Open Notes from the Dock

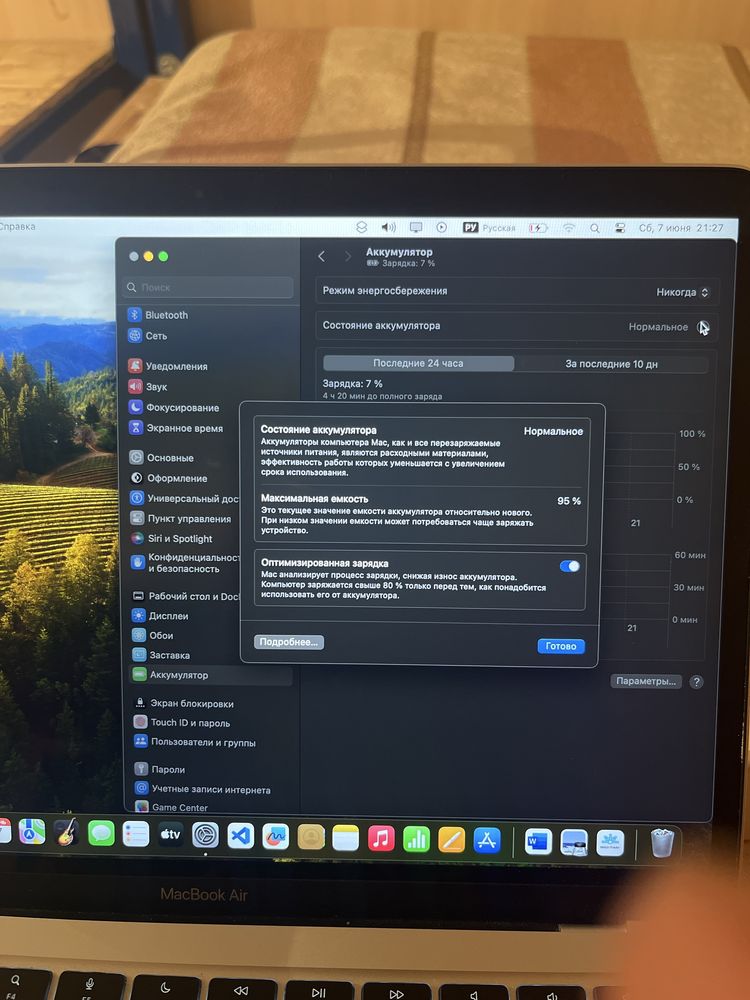point(346,838)
